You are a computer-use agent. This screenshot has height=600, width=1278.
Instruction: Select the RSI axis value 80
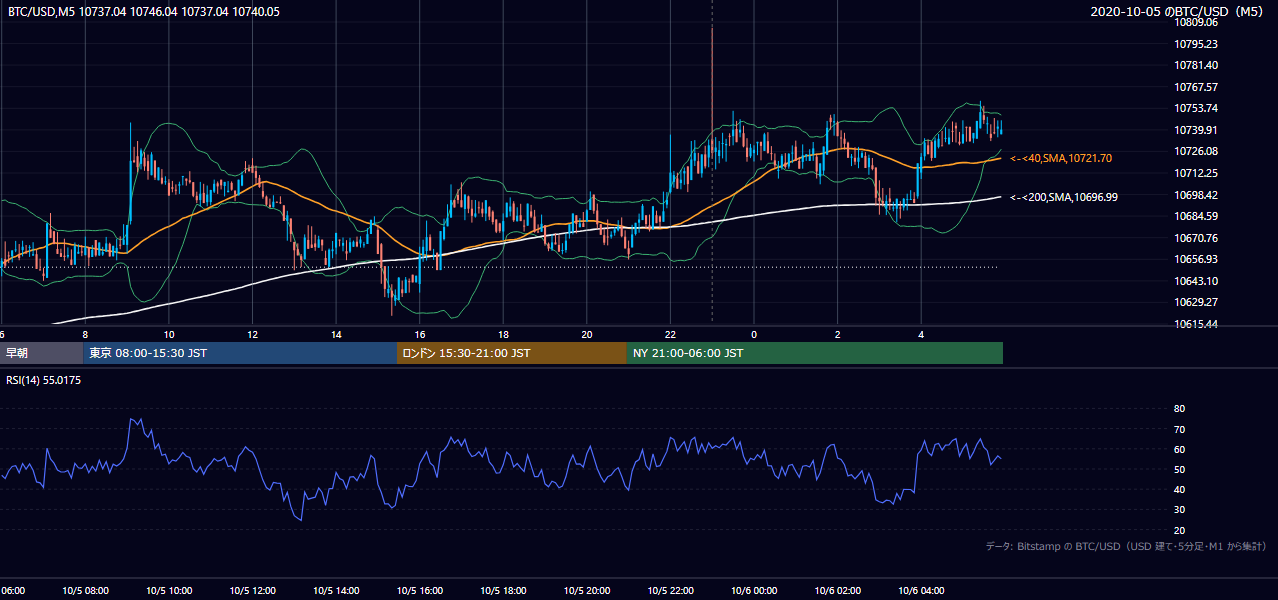coord(1179,409)
